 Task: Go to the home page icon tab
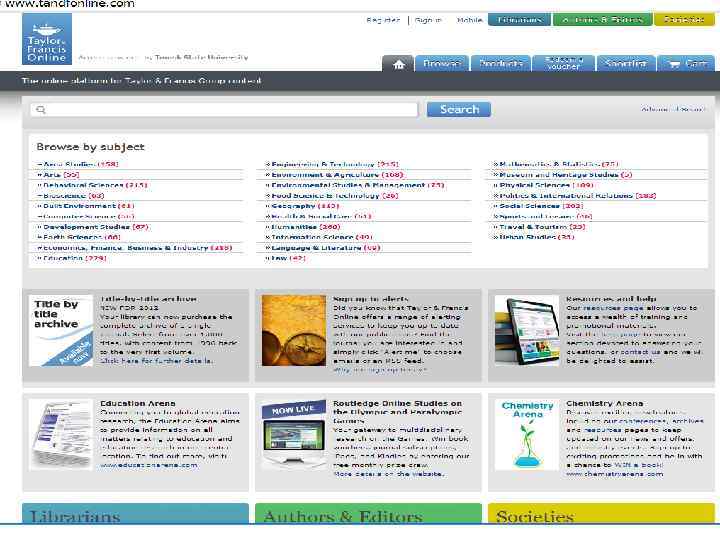point(398,64)
